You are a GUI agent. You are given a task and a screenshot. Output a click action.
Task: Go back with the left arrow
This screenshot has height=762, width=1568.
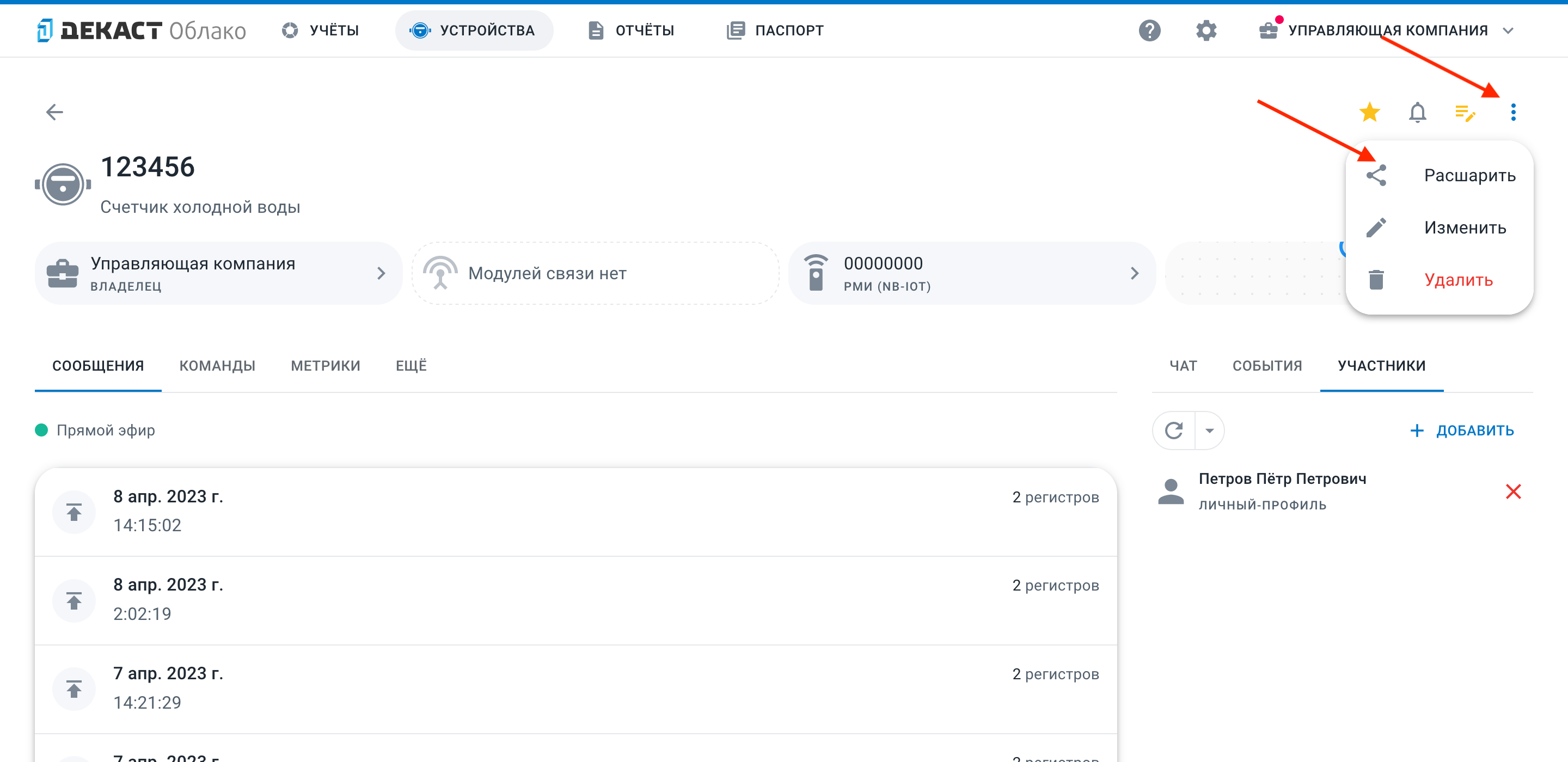pos(55,112)
